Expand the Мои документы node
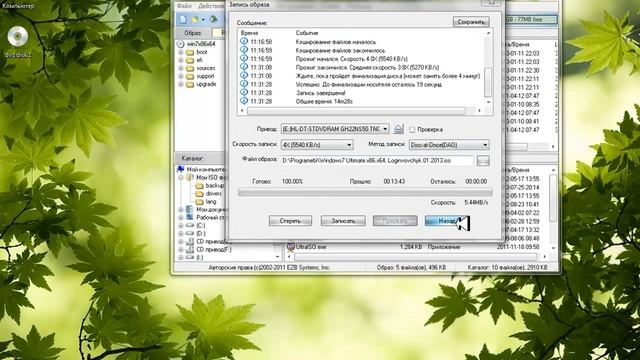The width and height of the screenshot is (640, 360). (181, 209)
